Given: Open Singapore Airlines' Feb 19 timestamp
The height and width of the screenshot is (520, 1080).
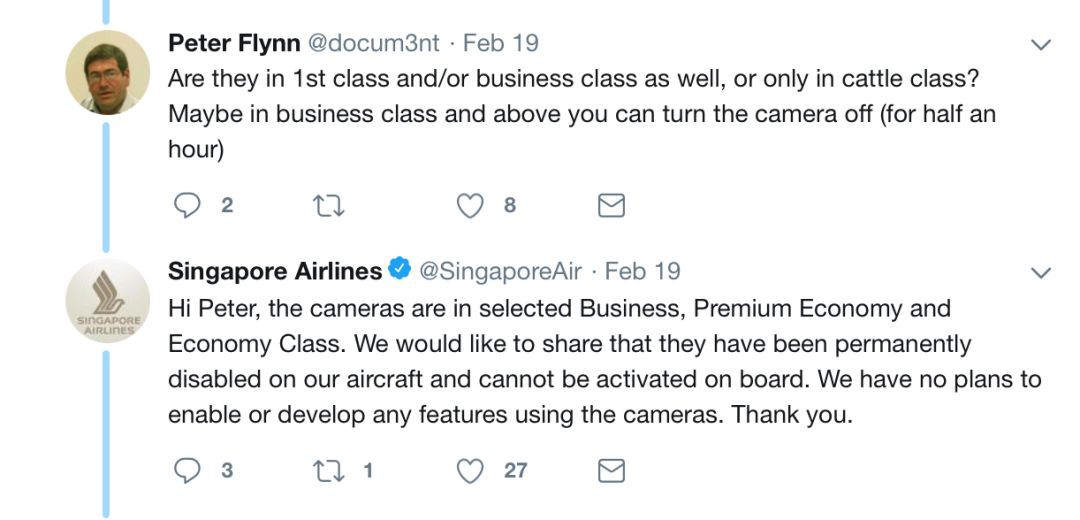Looking at the screenshot, I should click(643, 271).
